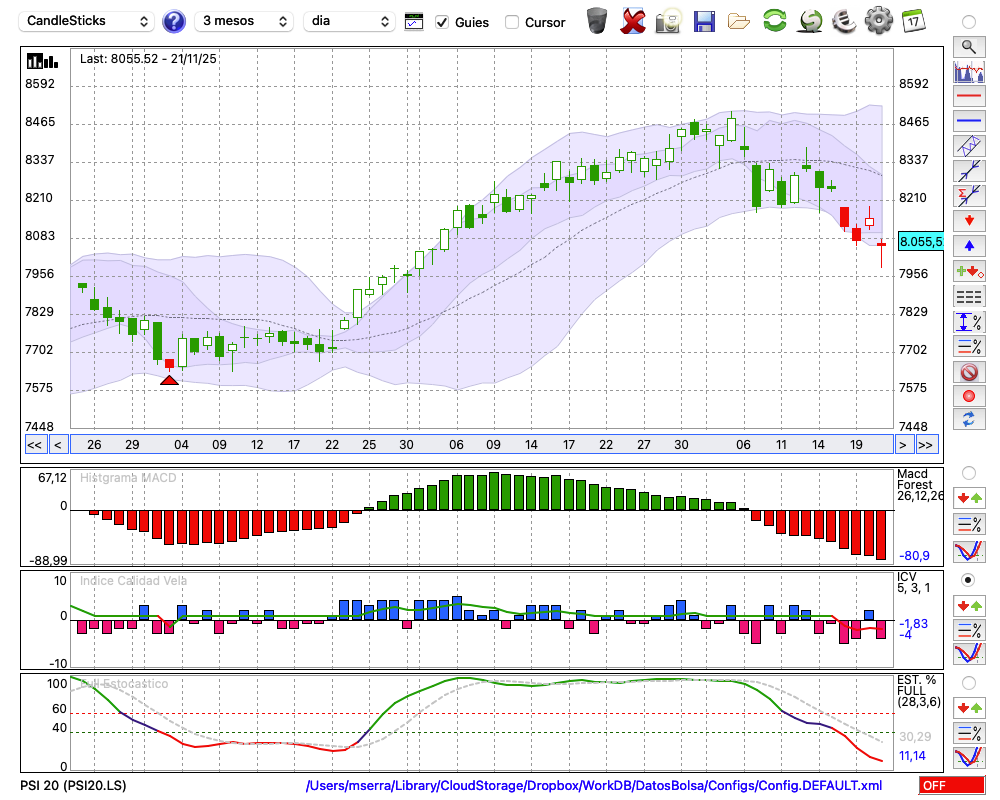Image resolution: width=1000 pixels, height=800 pixels.
Task: Select the radio button beside main chart
Action: [x=969, y=22]
